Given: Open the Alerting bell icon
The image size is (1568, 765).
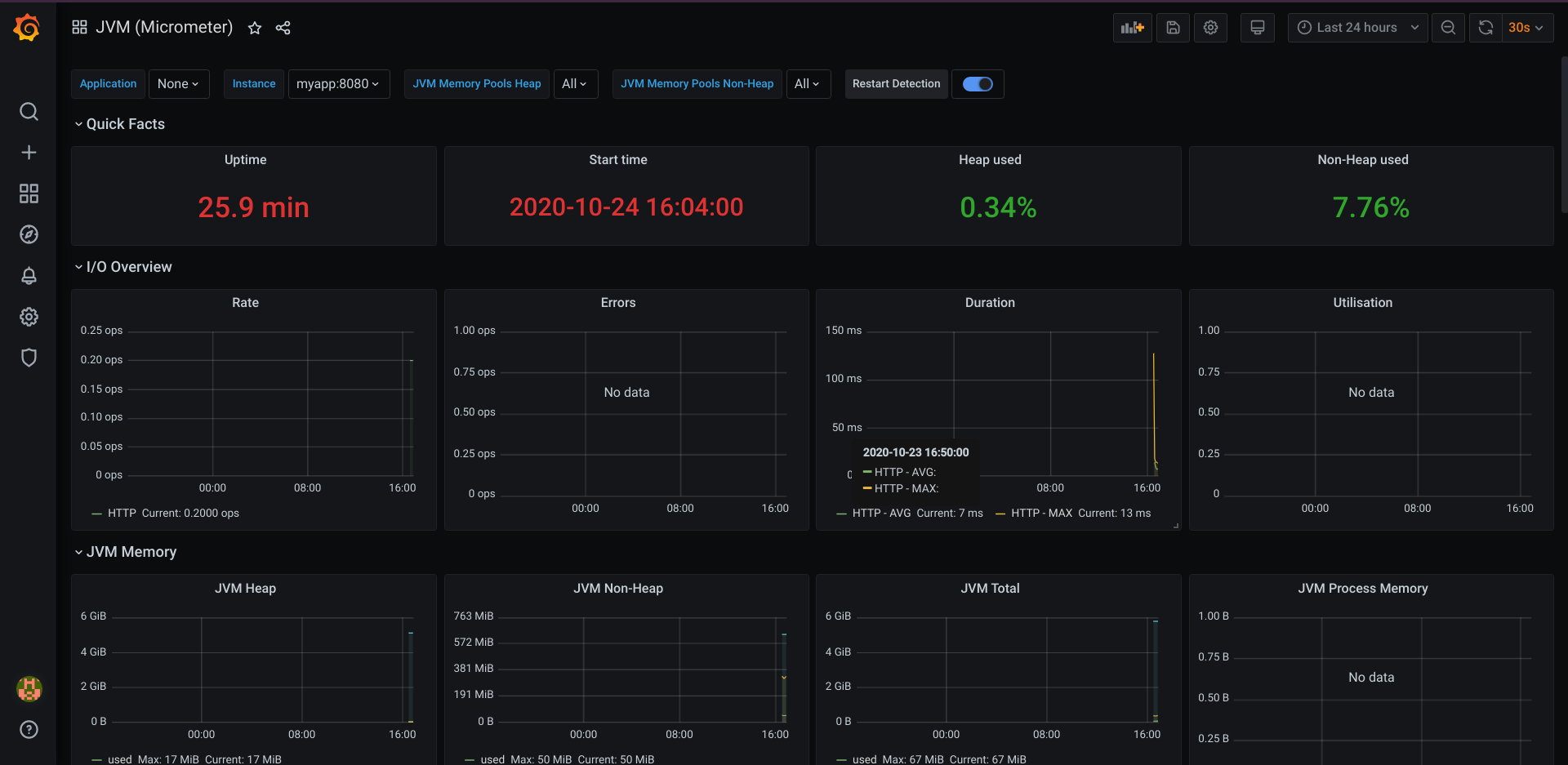Looking at the screenshot, I should pyautogui.click(x=29, y=276).
